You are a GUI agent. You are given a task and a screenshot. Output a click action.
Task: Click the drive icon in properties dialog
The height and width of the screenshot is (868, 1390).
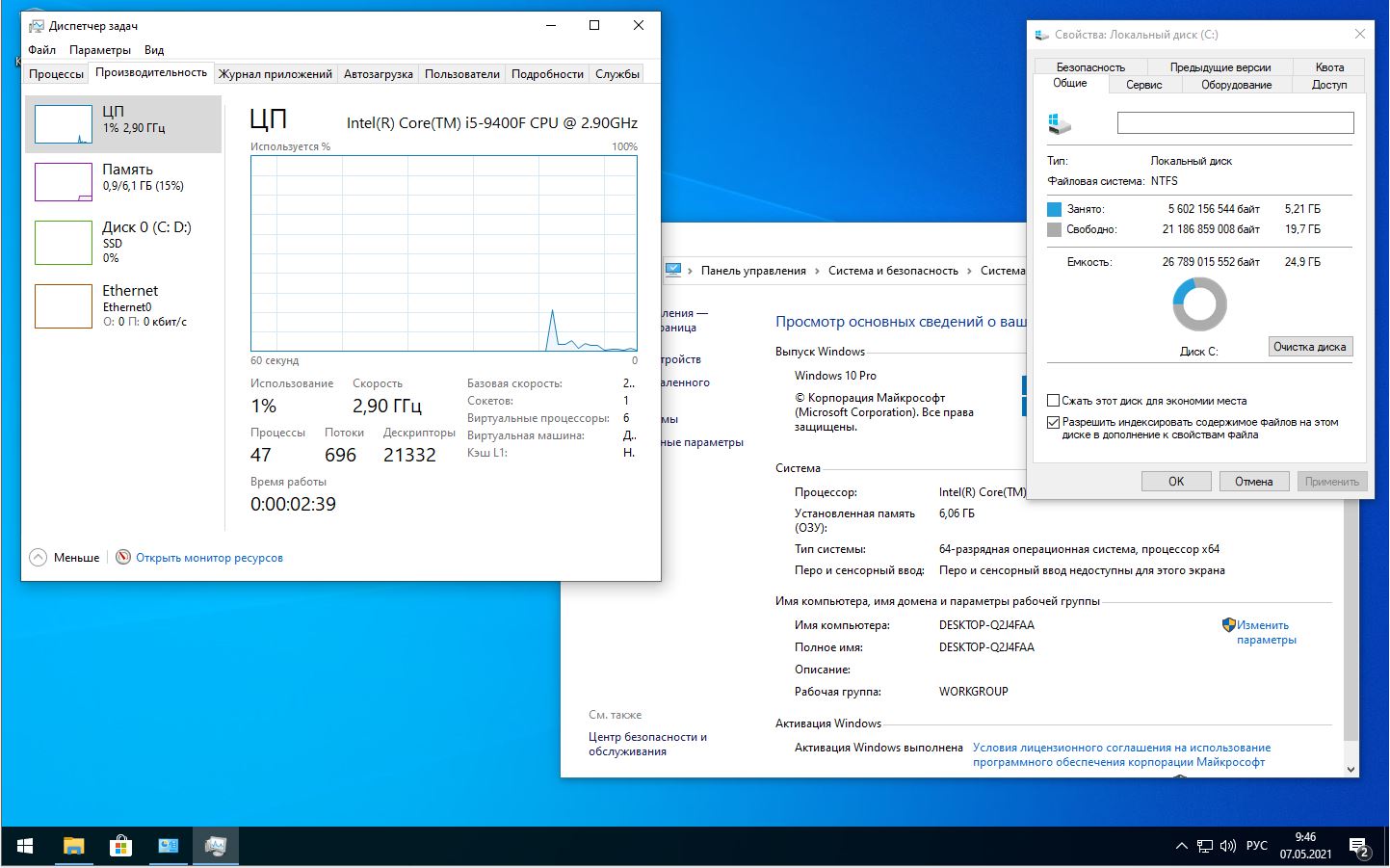(x=1060, y=123)
